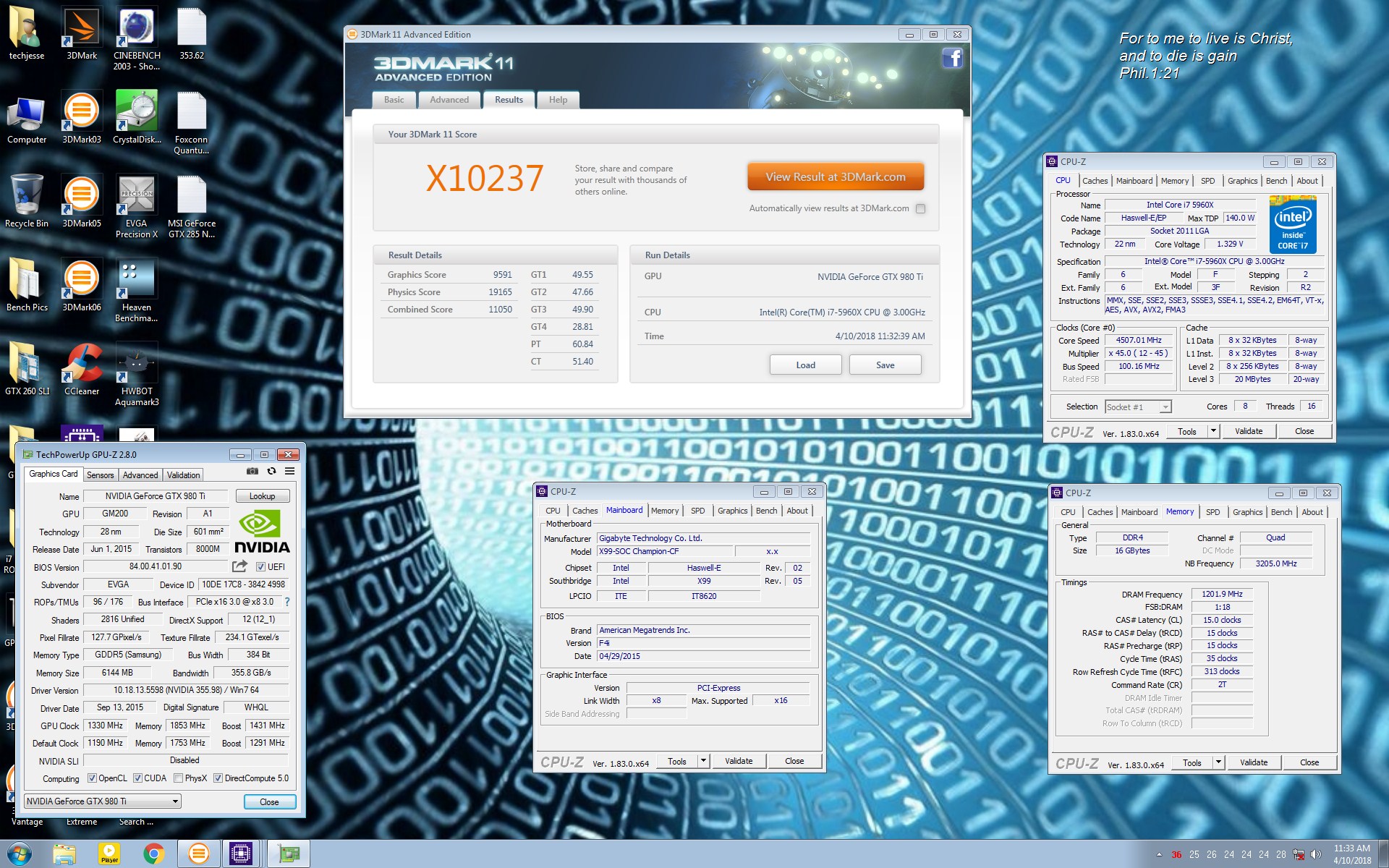Click the BIOS Version field
The image size is (1389, 868).
pyautogui.click(x=156, y=566)
